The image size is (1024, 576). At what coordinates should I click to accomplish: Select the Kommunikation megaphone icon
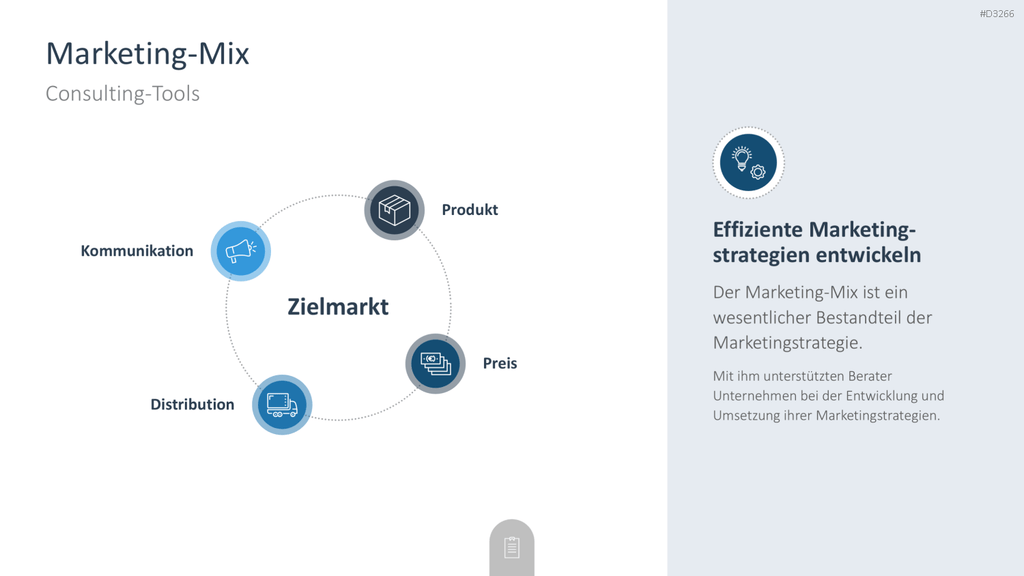pos(240,251)
